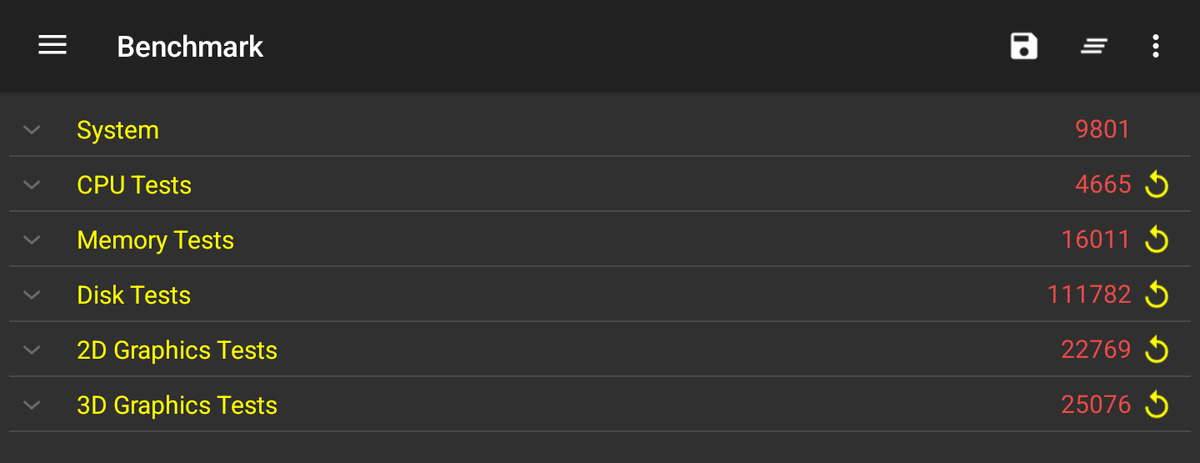Rerun the 3D Graphics Tests benchmark
1200x463 pixels.
coord(1156,405)
